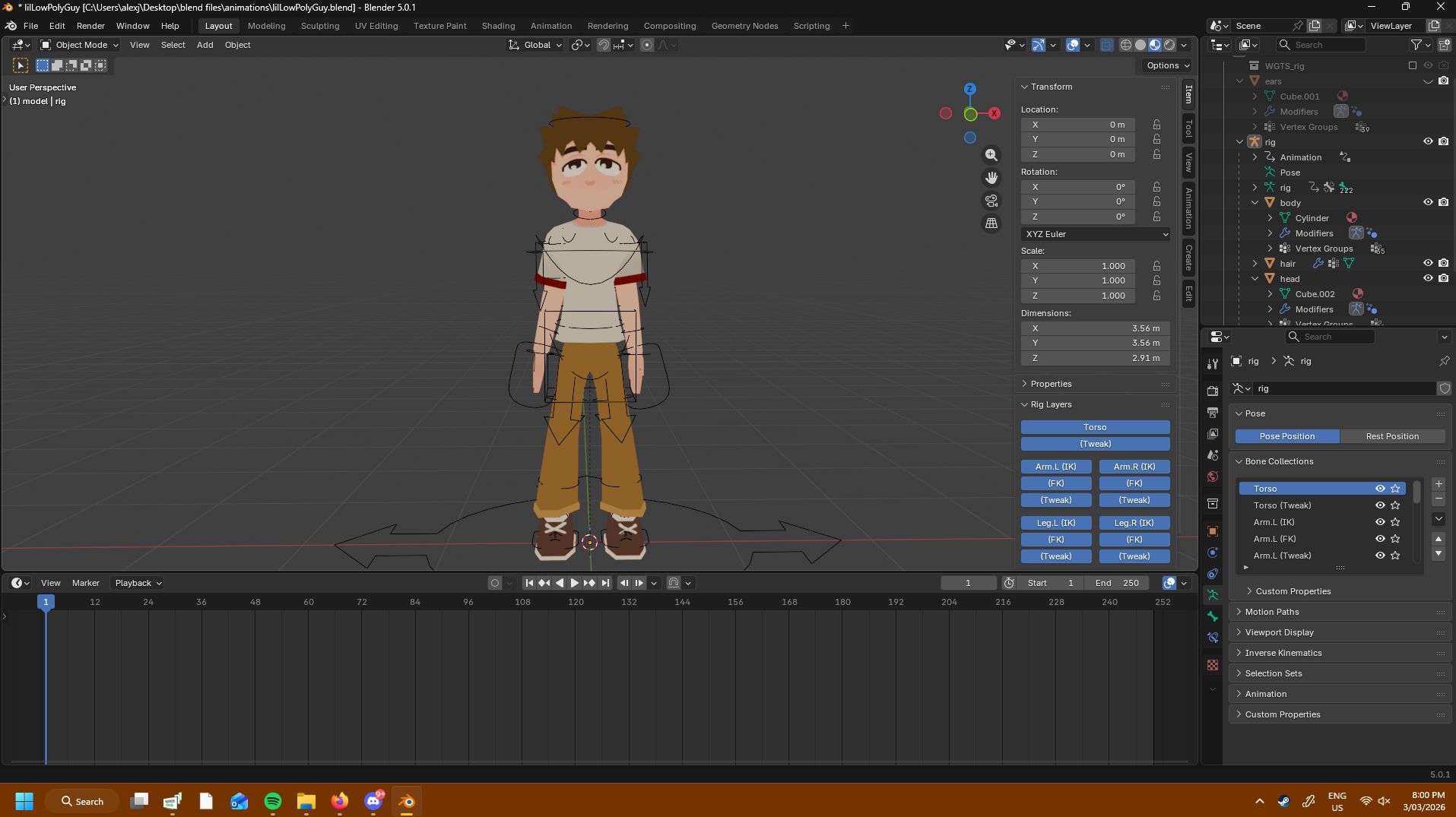Open the Tool properties tab icon

tap(1213, 364)
